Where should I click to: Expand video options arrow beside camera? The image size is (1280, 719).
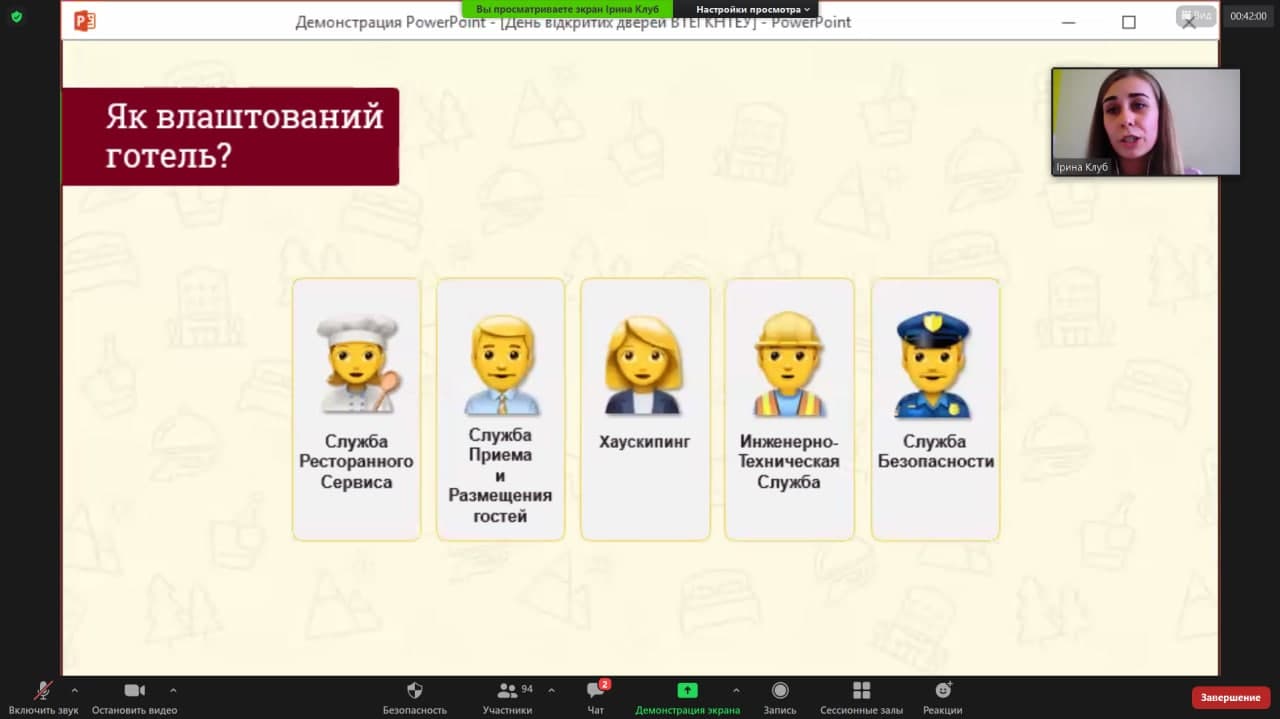(173, 690)
